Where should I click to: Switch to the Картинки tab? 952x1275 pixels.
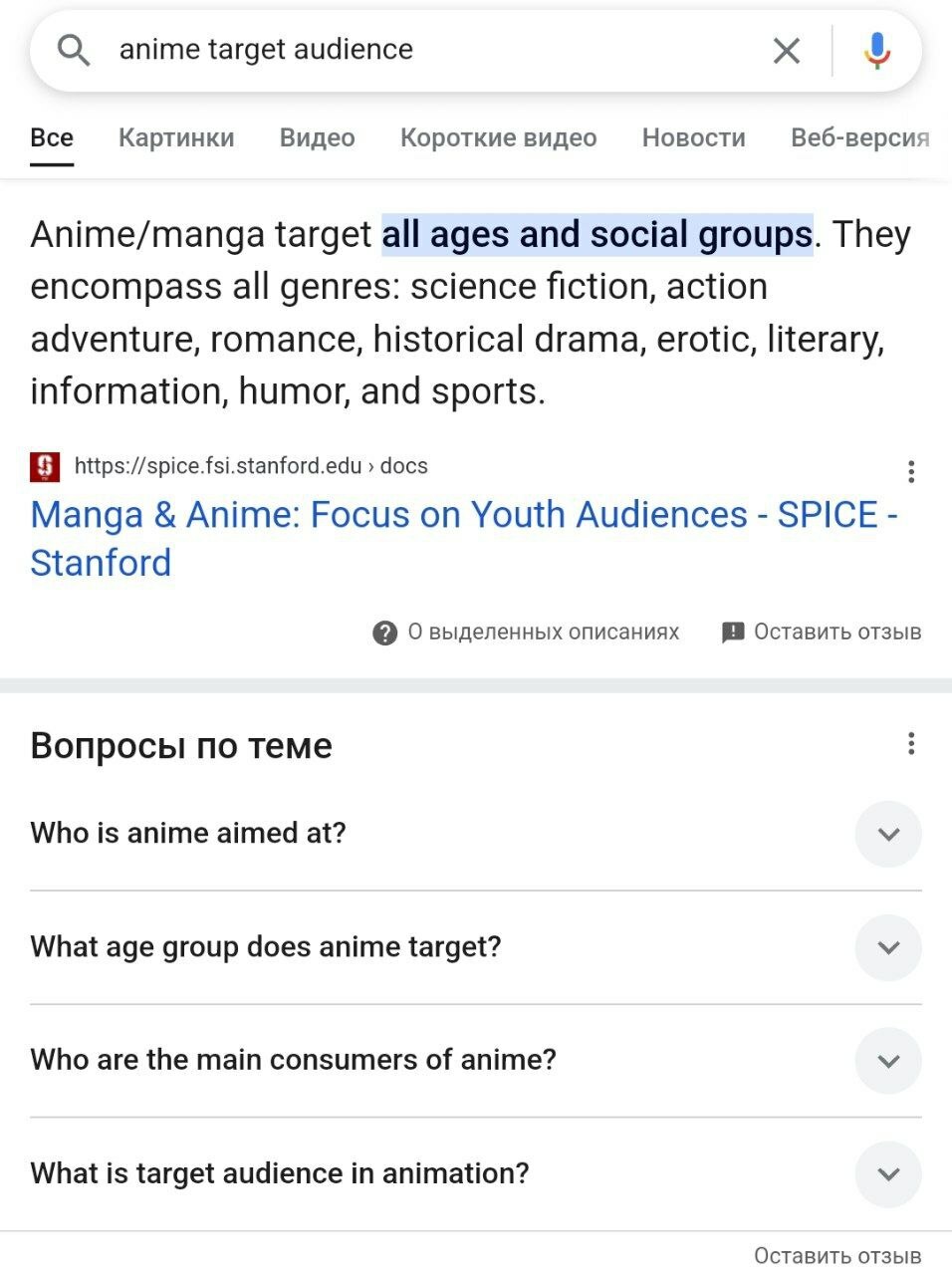pos(176,137)
